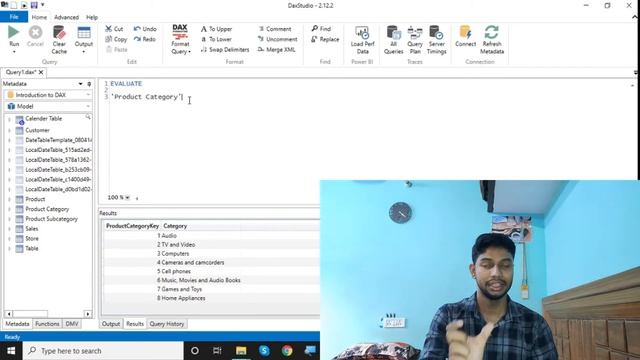Close the Query1.dax tab
This screenshot has height=360, width=640.
(x=41, y=72)
